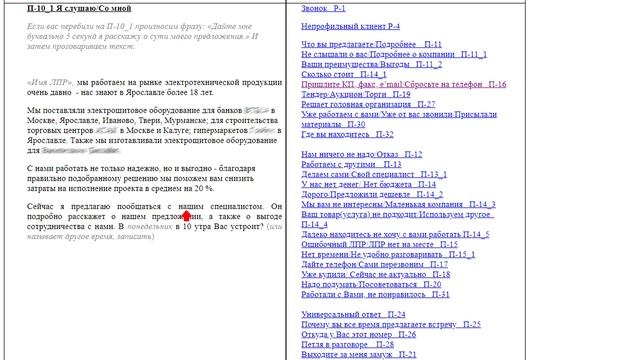Open "У нас нет денег/Нет бюджета П-14"
This screenshot has width=640, height=360.
(x=369, y=184)
